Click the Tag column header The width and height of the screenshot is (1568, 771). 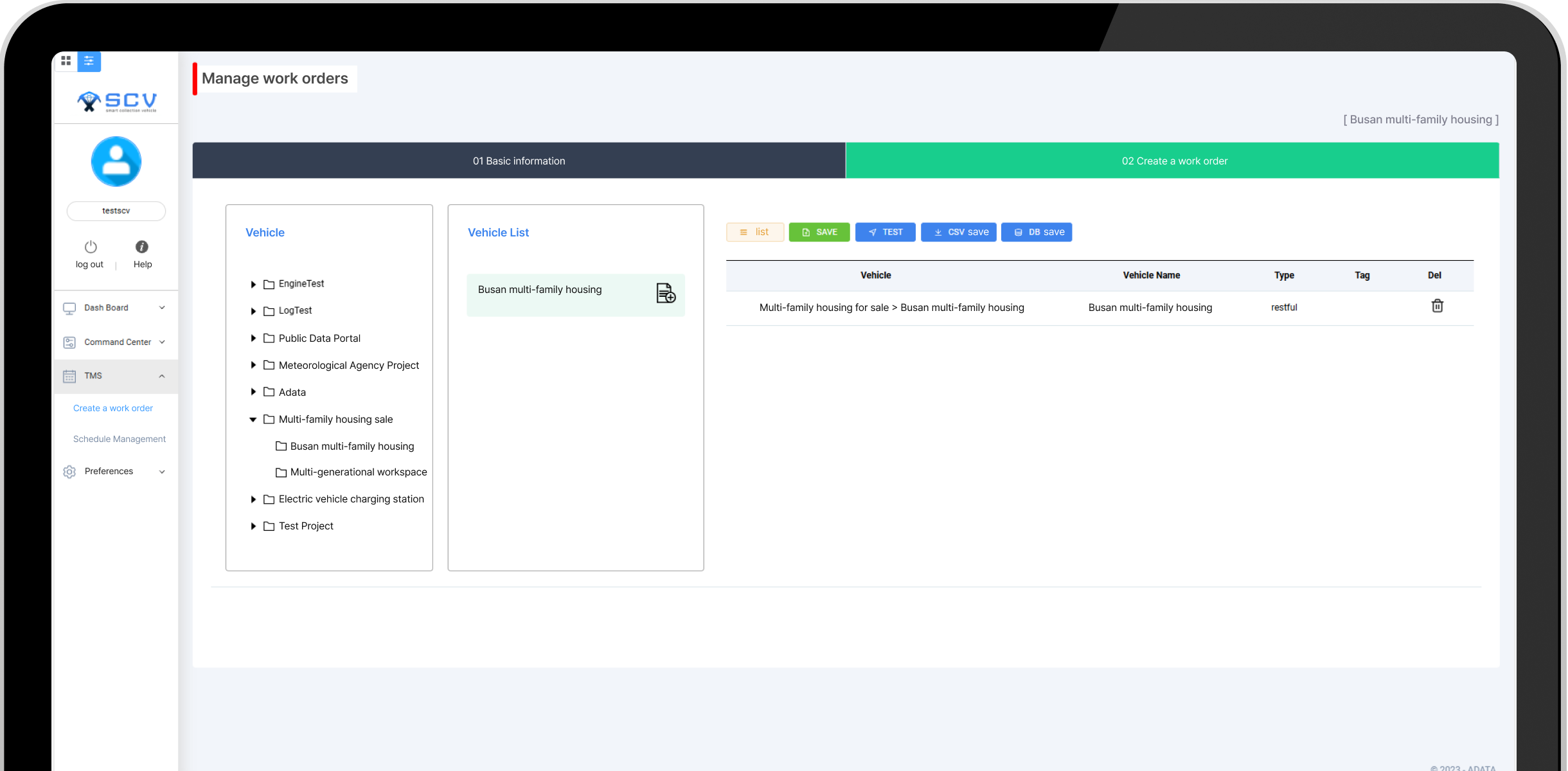(x=1362, y=275)
